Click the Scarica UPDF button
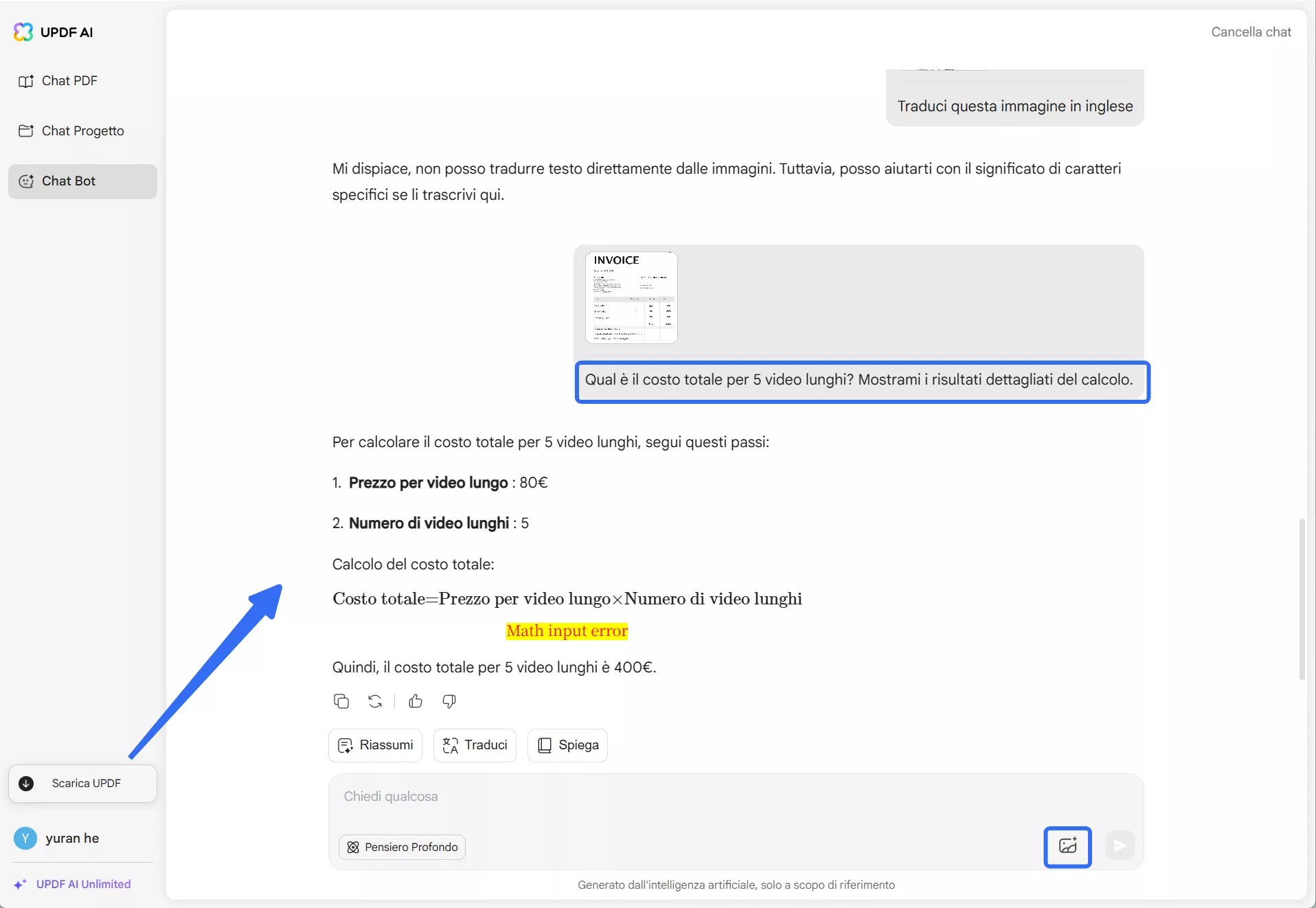Image resolution: width=1316 pixels, height=908 pixels. point(82,784)
